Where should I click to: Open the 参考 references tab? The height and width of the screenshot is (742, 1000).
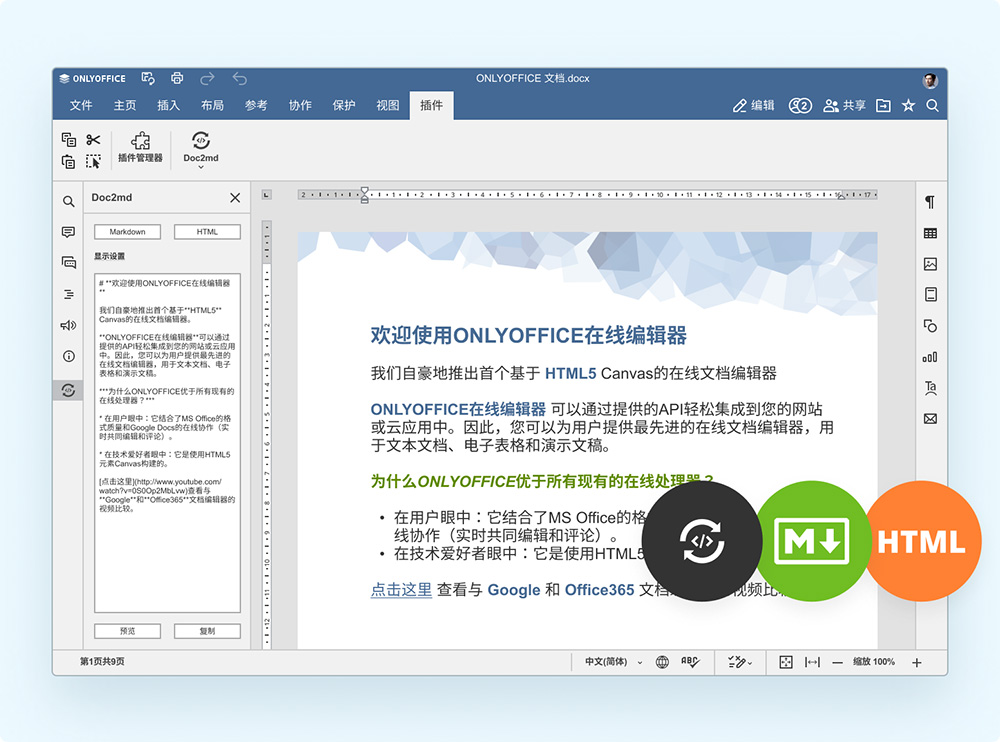pos(256,105)
